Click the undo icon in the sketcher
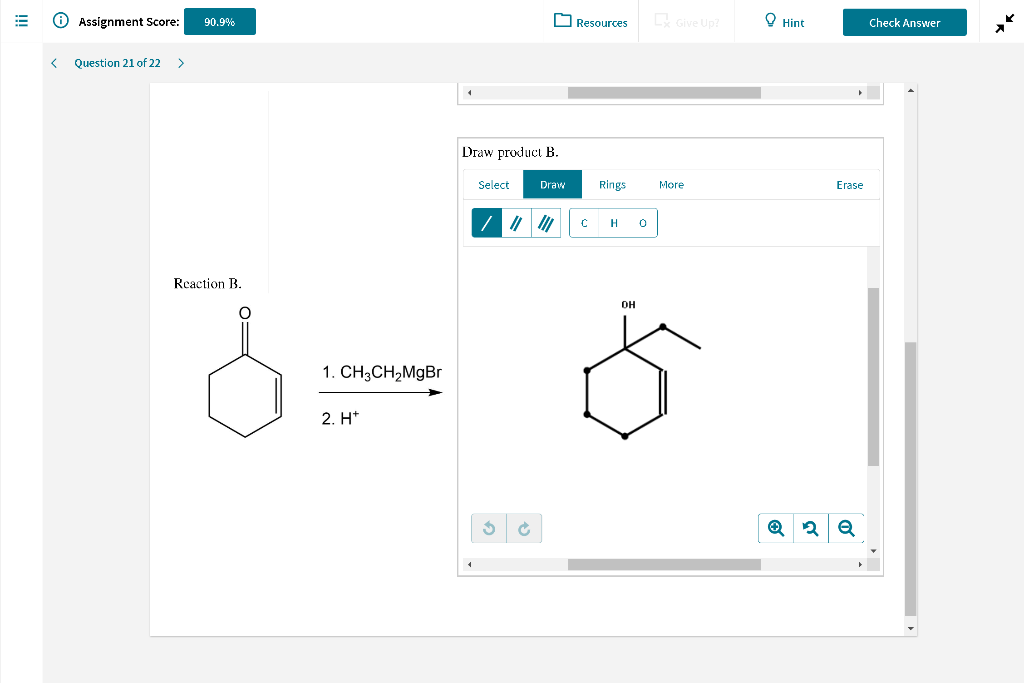The image size is (1024, 683). pos(488,528)
